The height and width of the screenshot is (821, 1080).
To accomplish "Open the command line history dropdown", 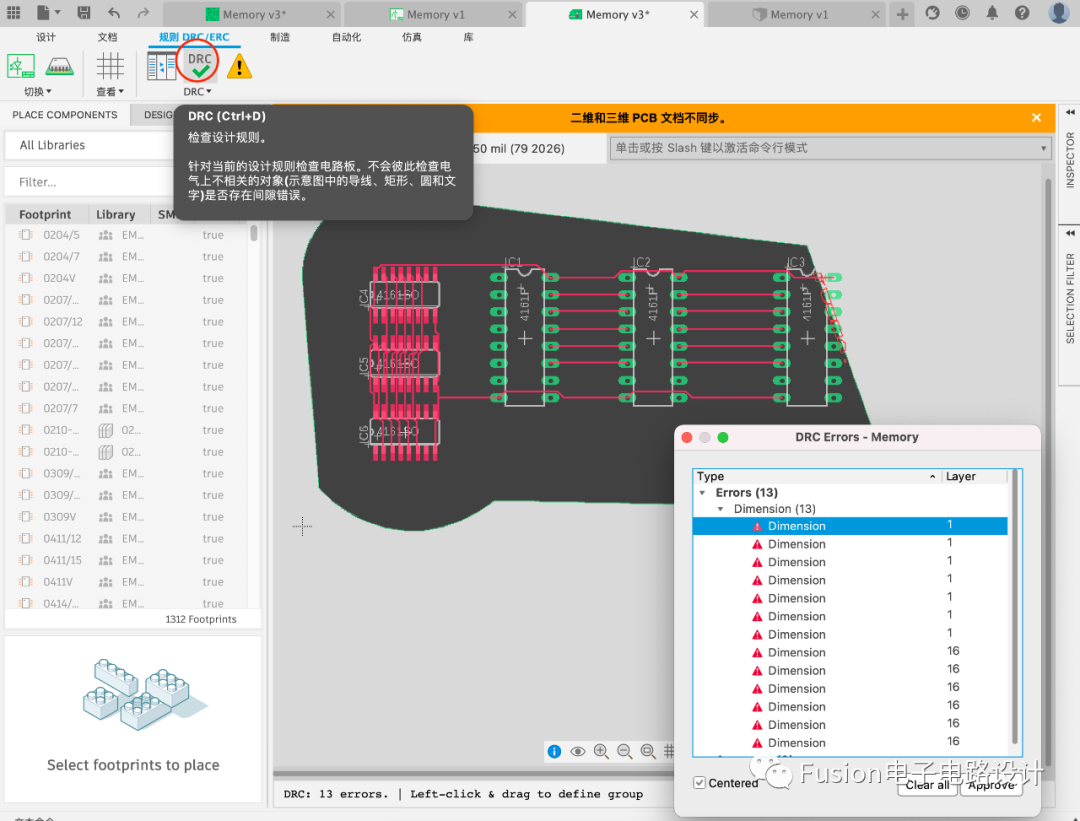I will [1043, 148].
